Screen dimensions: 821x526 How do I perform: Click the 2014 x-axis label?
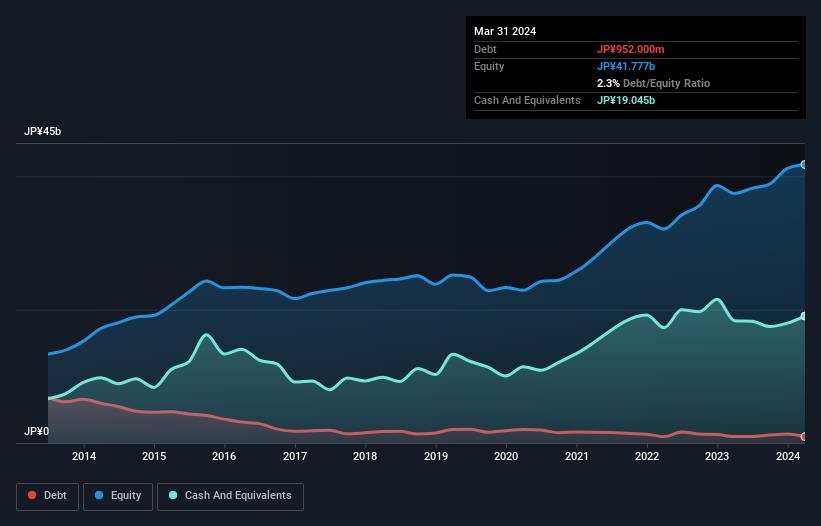click(x=84, y=456)
